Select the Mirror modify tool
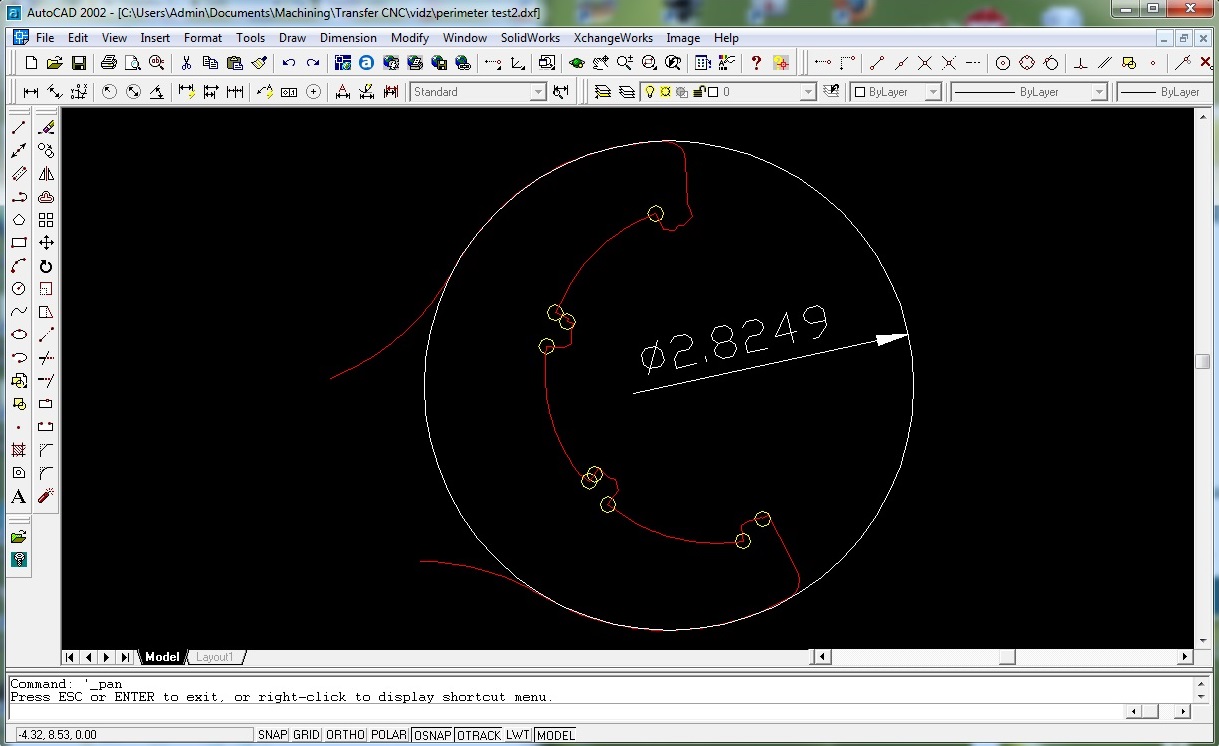The image size is (1219, 746). pyautogui.click(x=46, y=174)
